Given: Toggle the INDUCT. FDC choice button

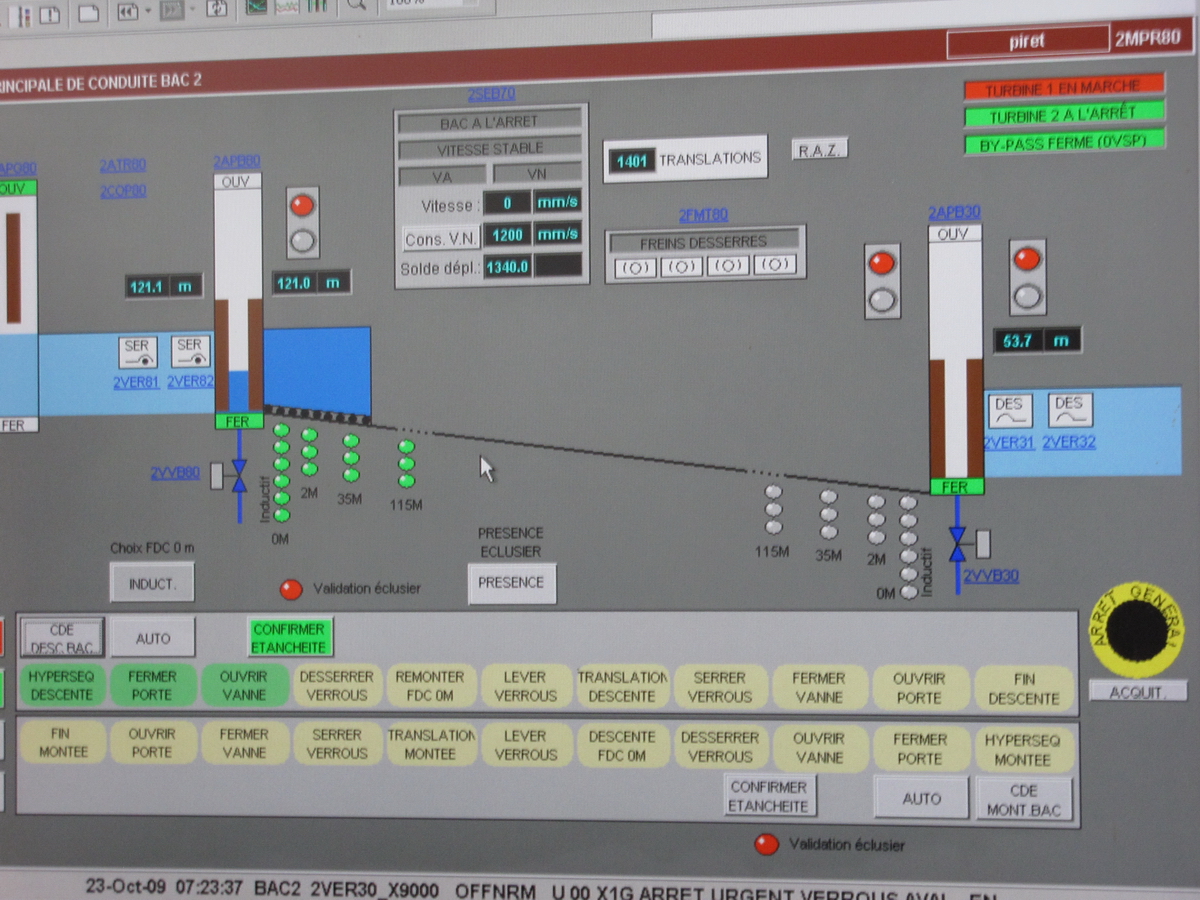Looking at the screenshot, I should point(152,583).
